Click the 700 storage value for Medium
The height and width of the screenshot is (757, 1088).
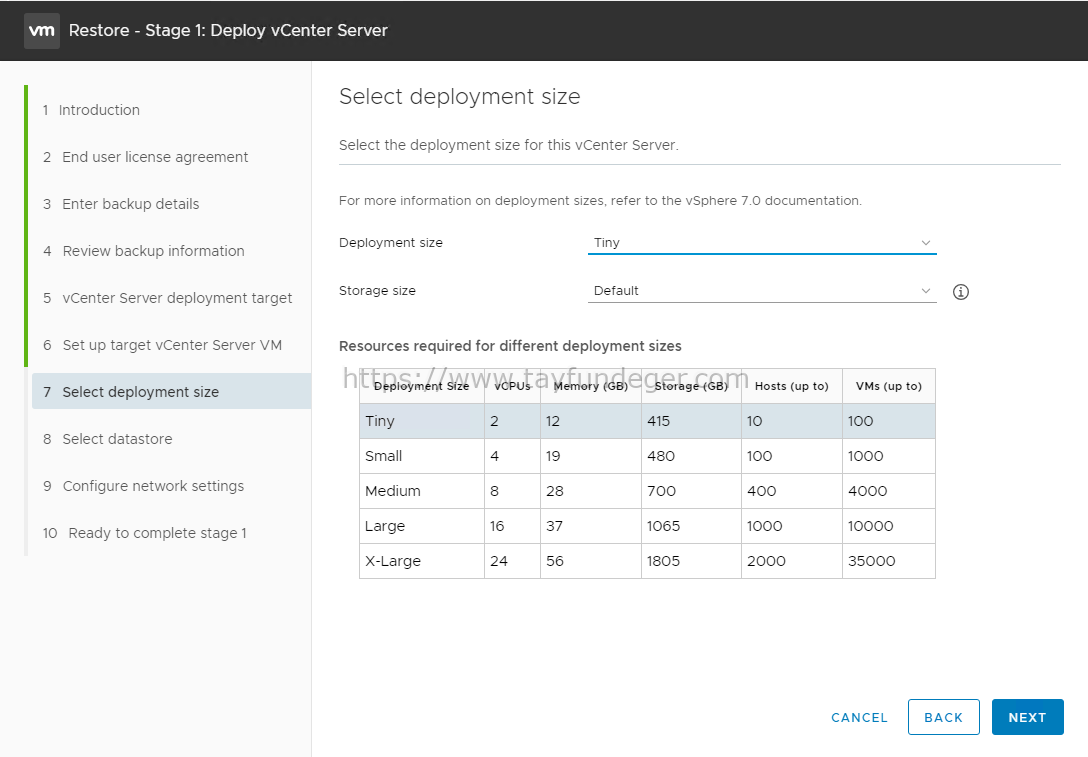661,491
